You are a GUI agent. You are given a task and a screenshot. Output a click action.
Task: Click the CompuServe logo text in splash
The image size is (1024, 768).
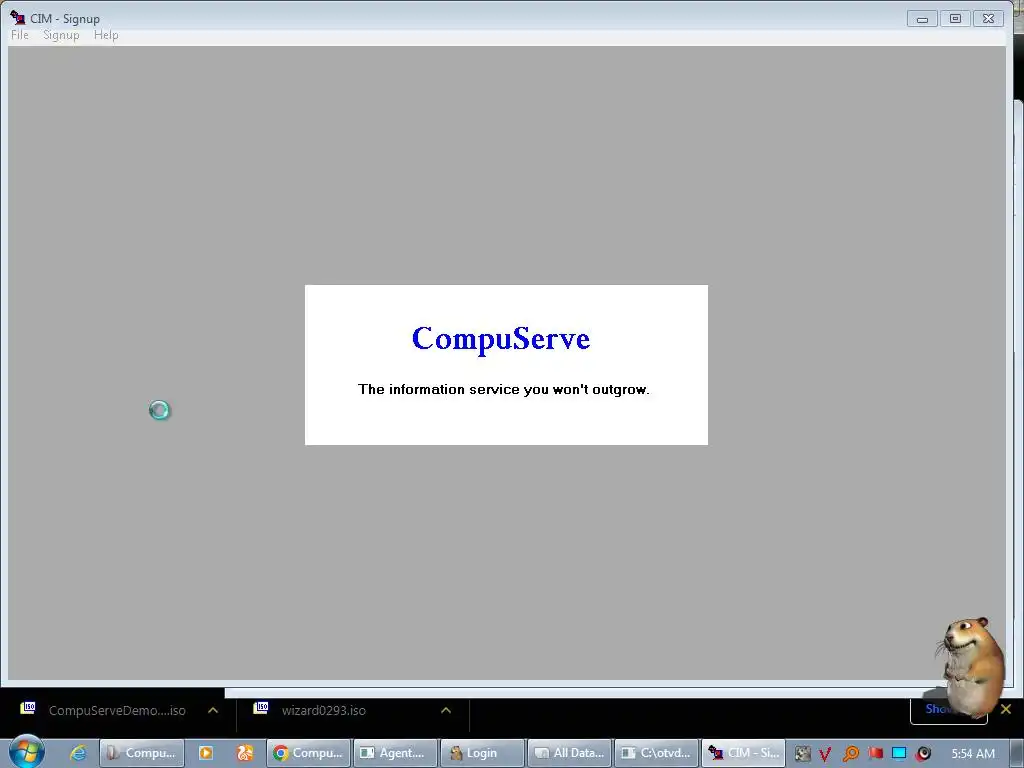[x=501, y=339]
